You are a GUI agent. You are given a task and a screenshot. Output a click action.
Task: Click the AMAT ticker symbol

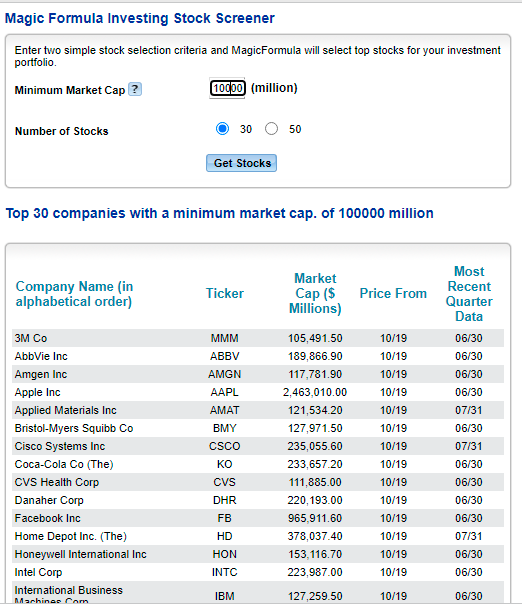click(x=225, y=410)
